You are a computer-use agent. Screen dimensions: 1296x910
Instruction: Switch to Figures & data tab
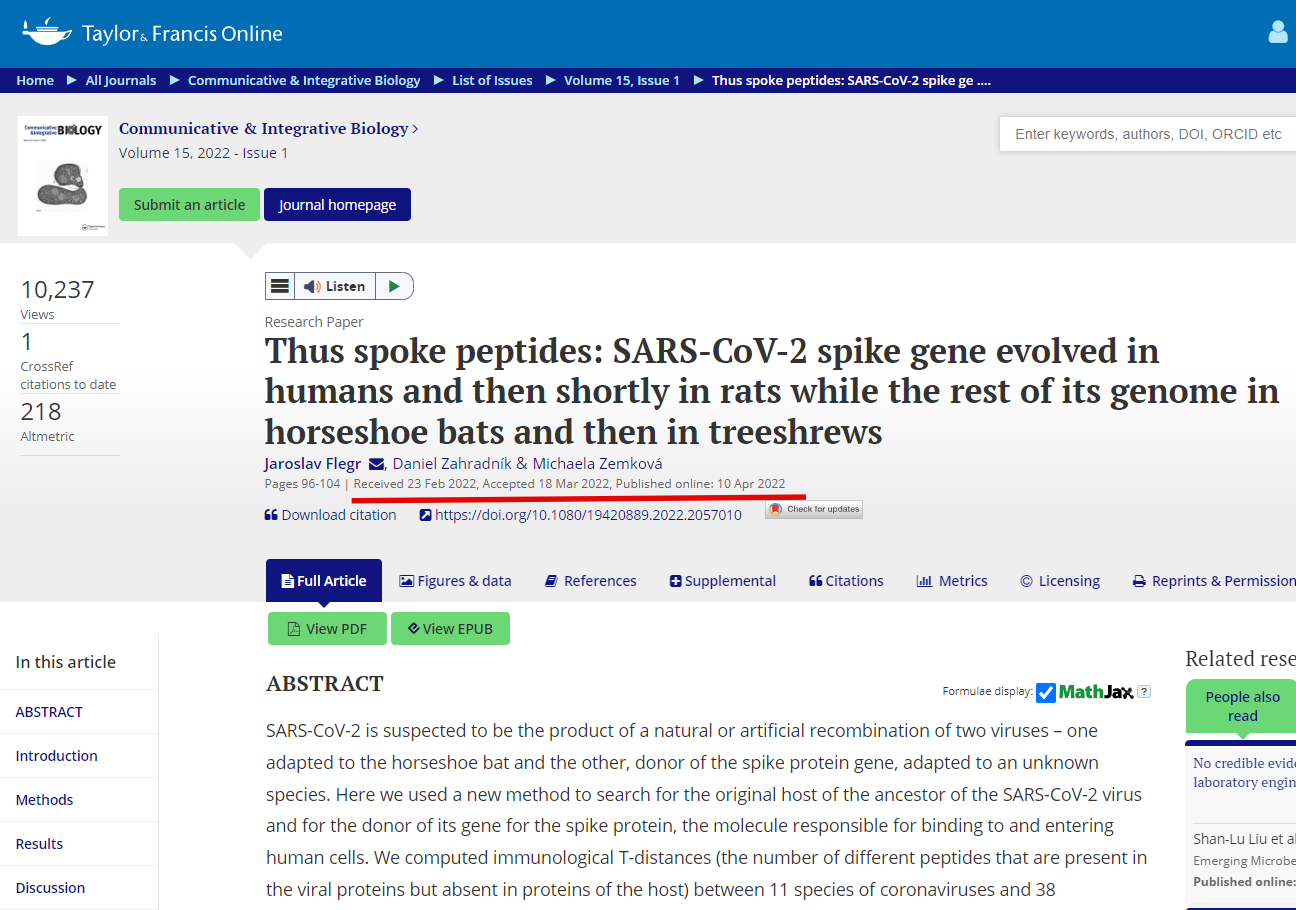[x=455, y=580]
